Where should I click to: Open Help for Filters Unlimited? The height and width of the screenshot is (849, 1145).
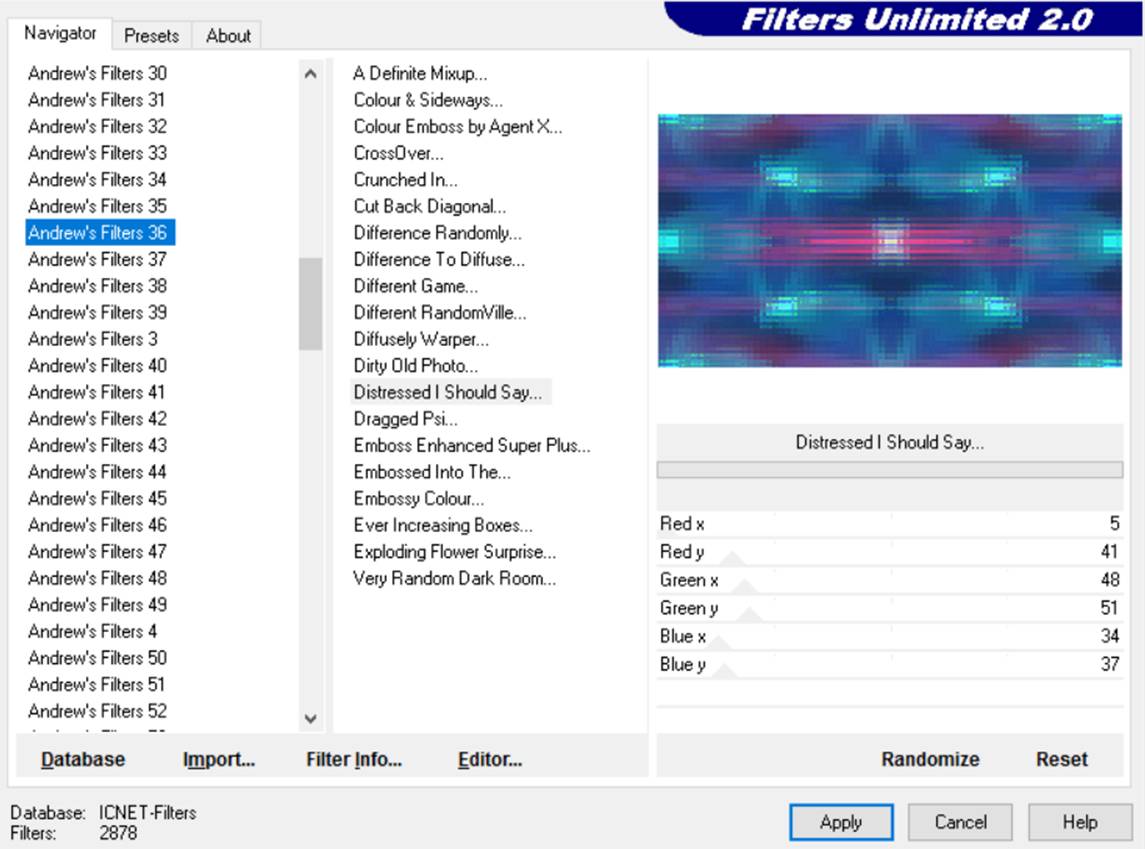(1079, 822)
